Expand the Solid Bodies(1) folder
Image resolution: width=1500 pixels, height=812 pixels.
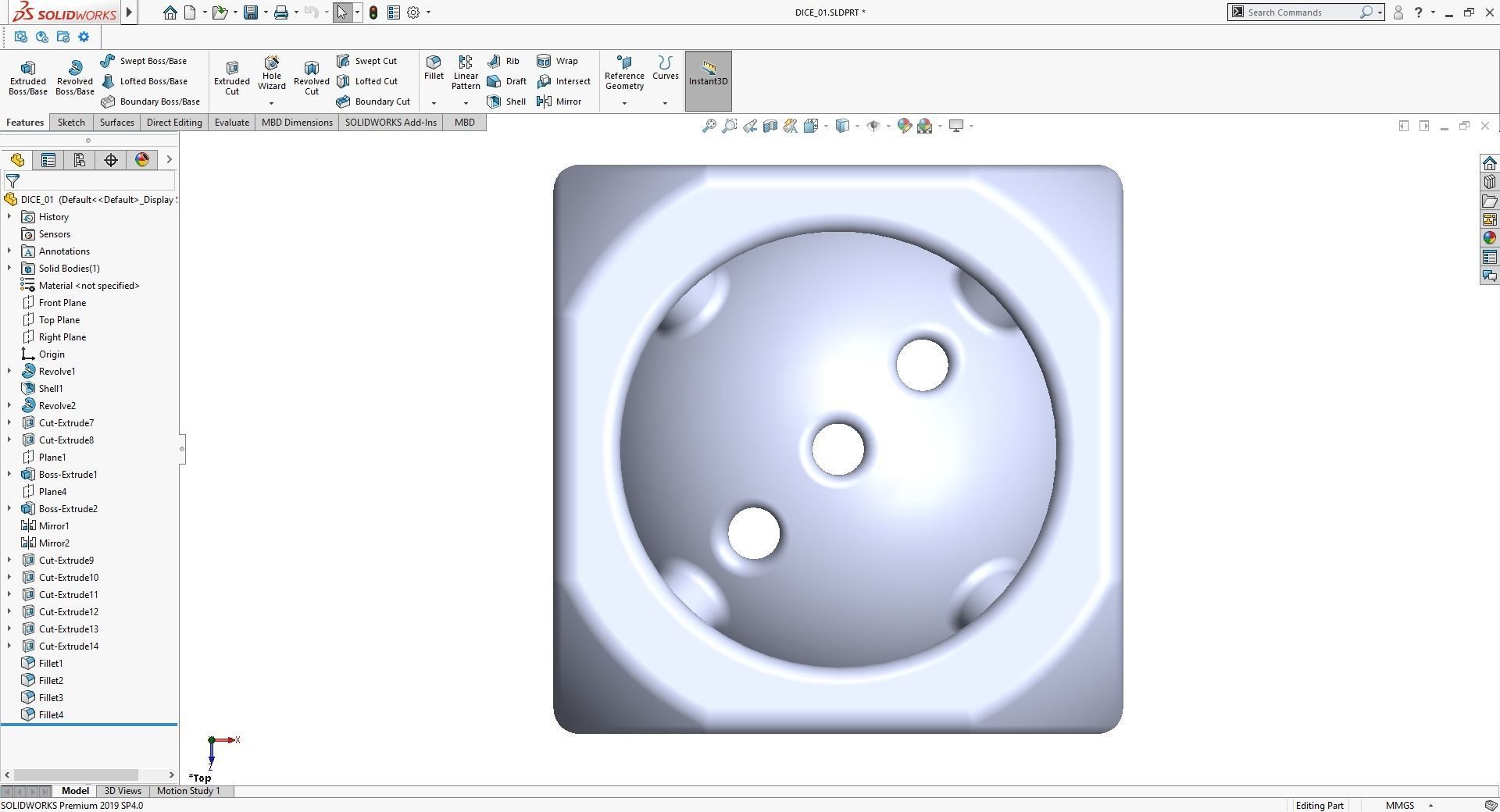[9, 268]
